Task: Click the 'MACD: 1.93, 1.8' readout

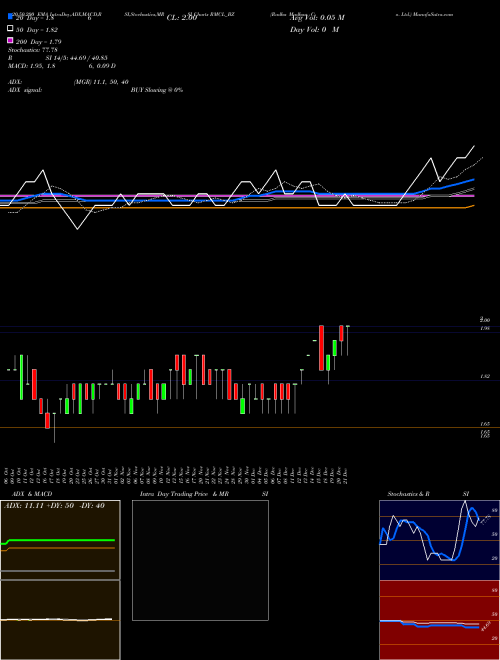Action: pyautogui.click(x=32, y=66)
